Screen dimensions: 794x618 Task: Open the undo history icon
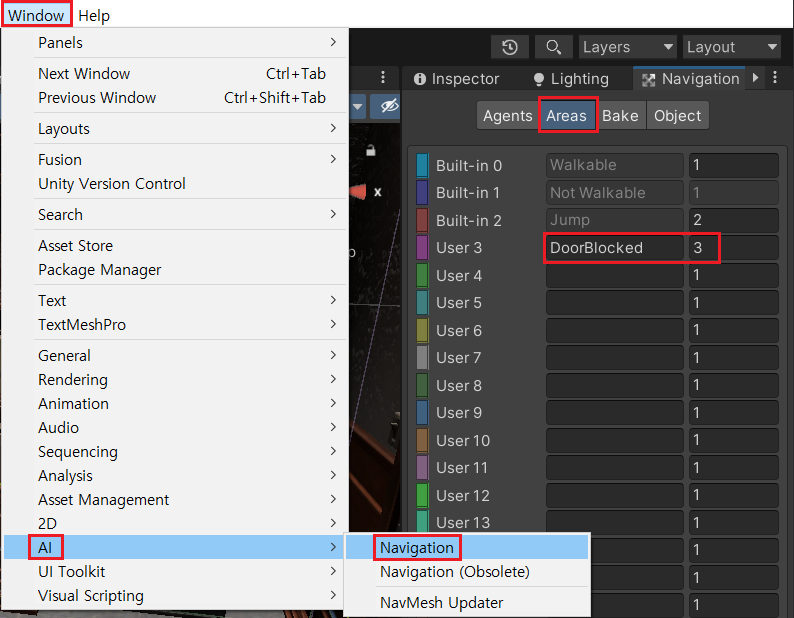tap(509, 47)
